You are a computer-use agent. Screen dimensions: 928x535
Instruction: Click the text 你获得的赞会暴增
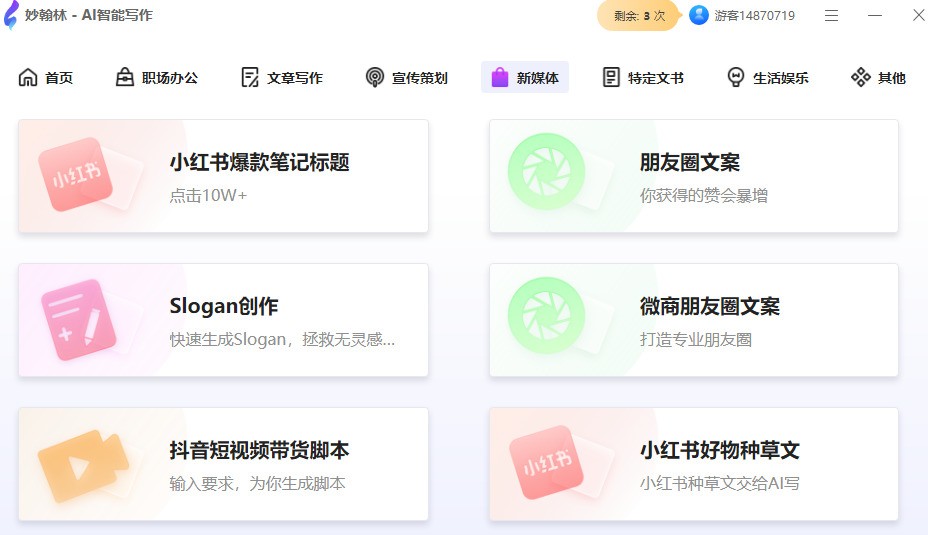pos(704,195)
